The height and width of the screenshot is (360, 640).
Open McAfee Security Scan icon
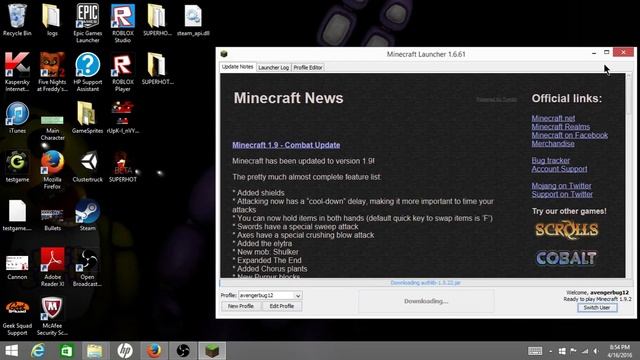point(52,316)
